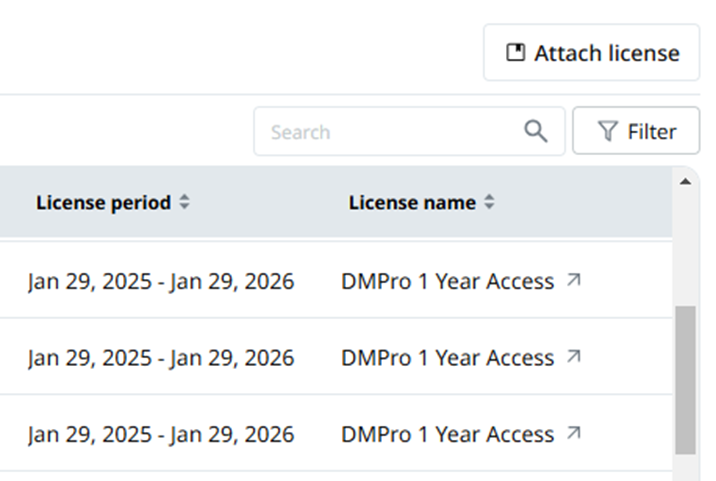Click the third row's external-link arrow icon
The image size is (716, 481).
pyautogui.click(x=574, y=433)
